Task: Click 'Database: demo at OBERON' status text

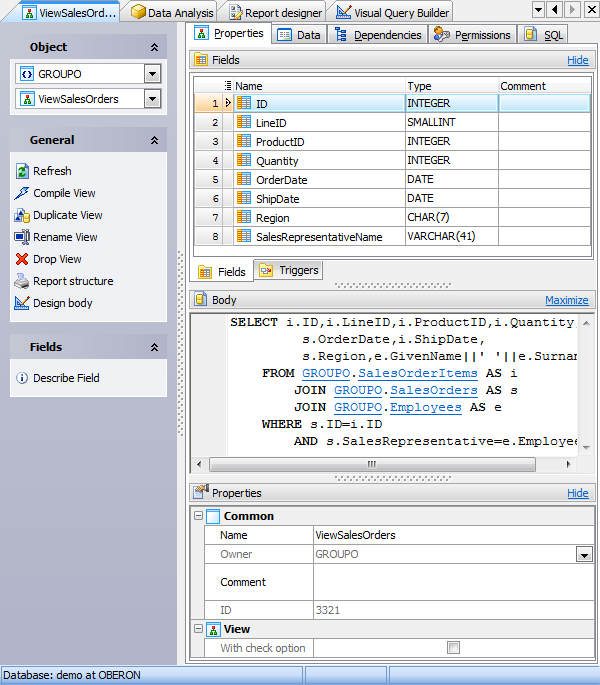Action: tap(72, 675)
